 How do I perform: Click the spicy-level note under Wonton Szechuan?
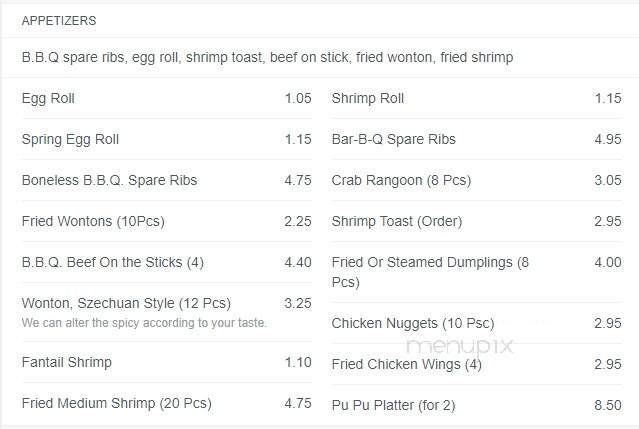(144, 323)
